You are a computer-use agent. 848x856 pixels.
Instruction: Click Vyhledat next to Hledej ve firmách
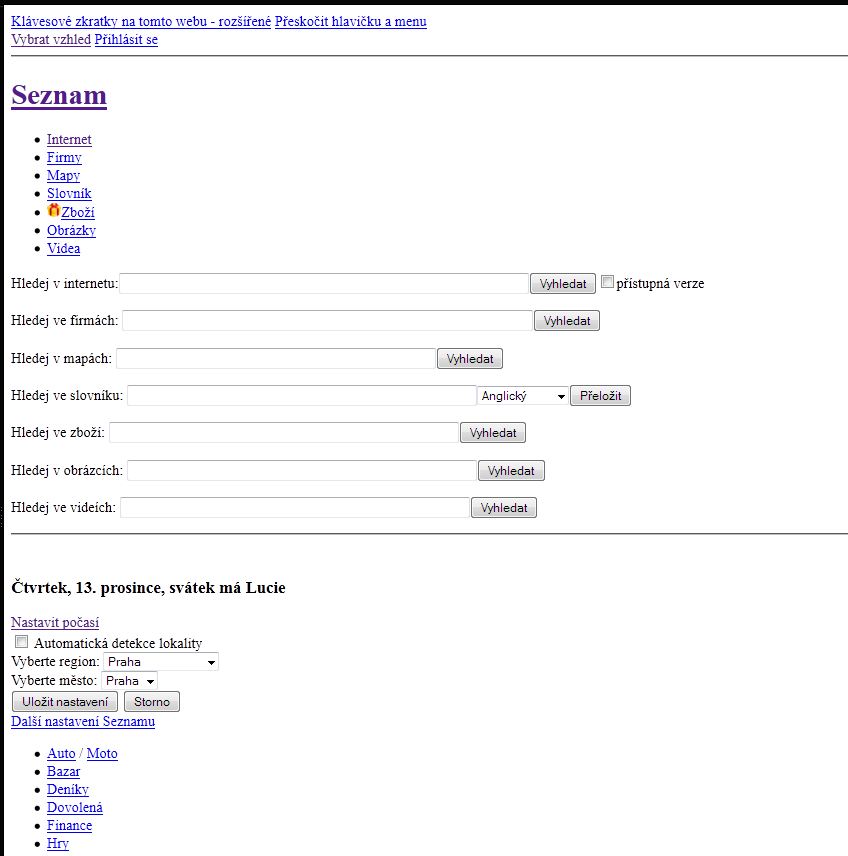(567, 320)
